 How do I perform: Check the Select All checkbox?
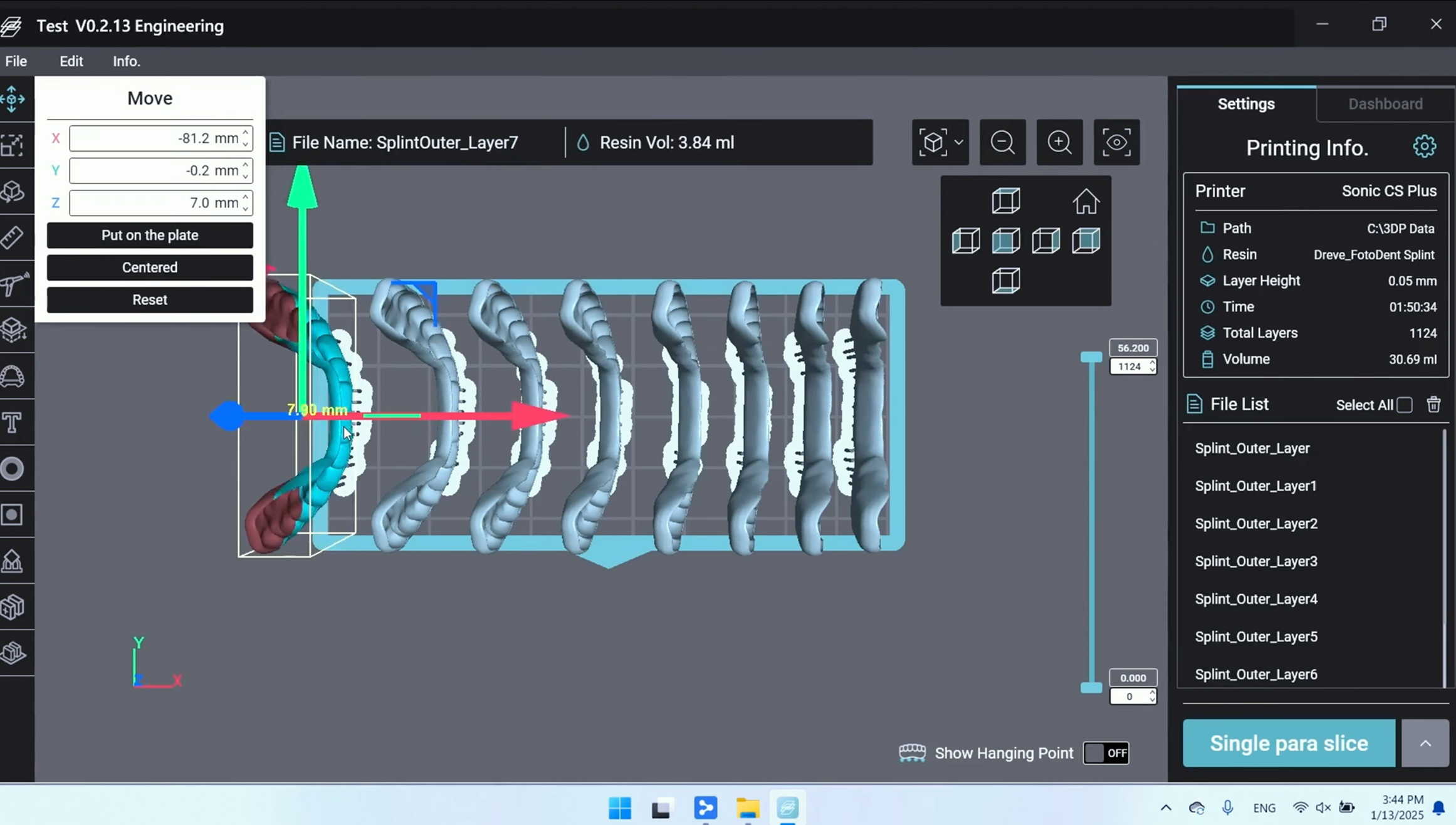tap(1405, 405)
